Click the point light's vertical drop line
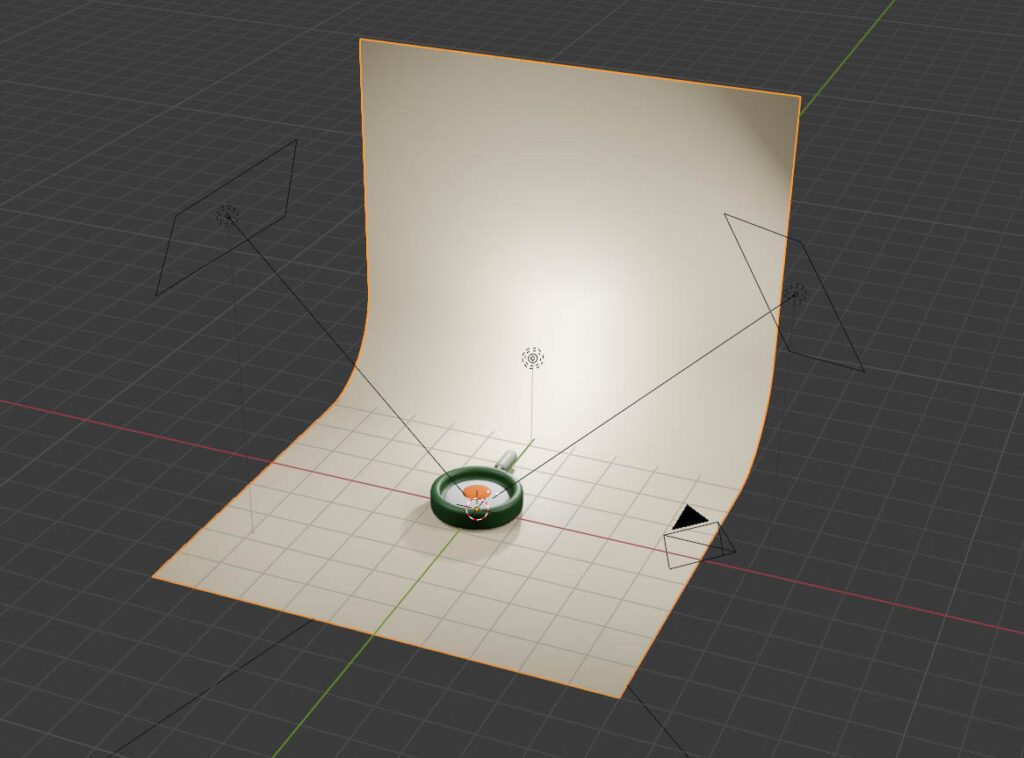 pyautogui.click(x=532, y=410)
